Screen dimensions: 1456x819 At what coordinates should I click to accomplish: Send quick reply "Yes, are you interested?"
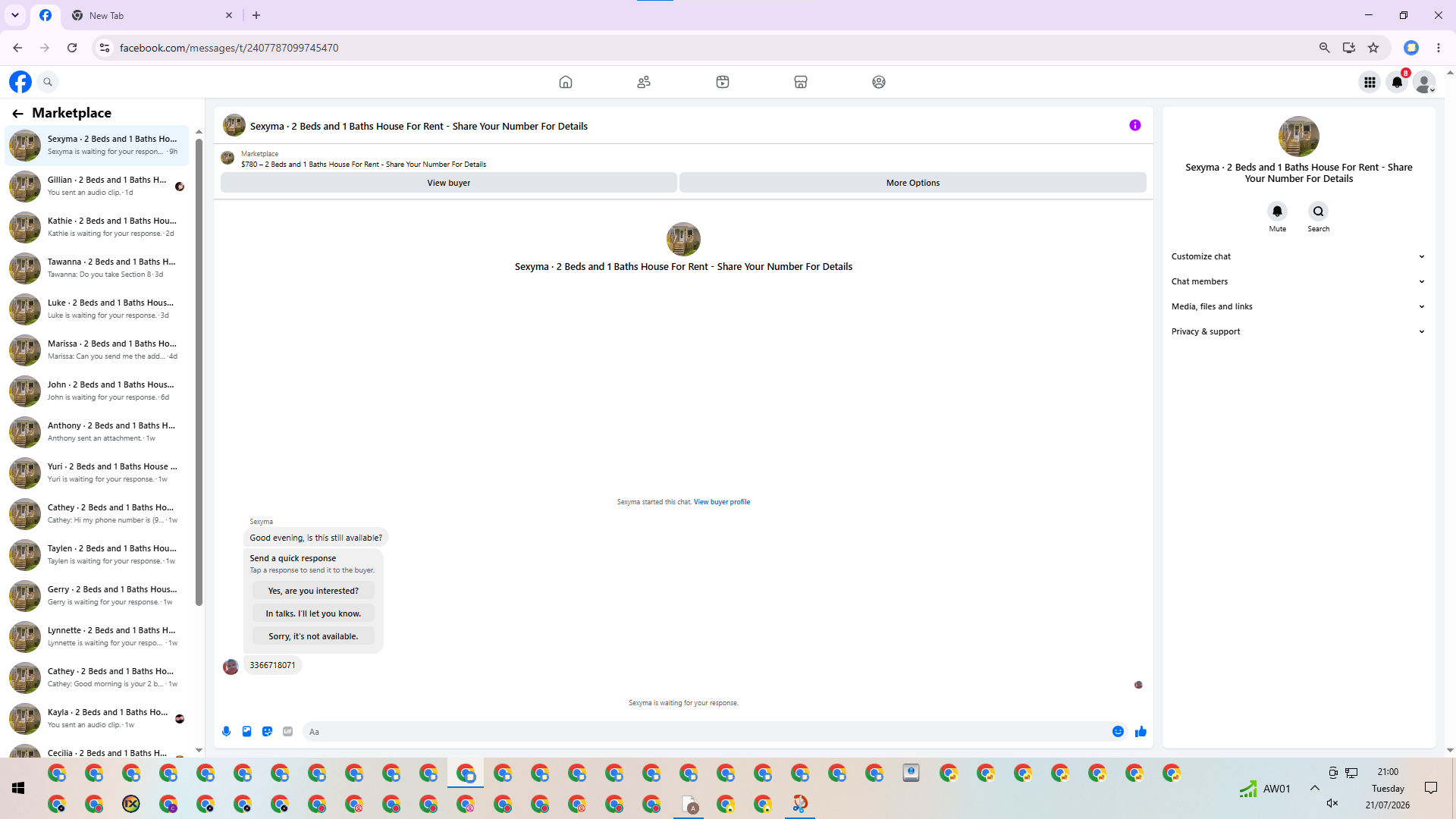point(313,591)
